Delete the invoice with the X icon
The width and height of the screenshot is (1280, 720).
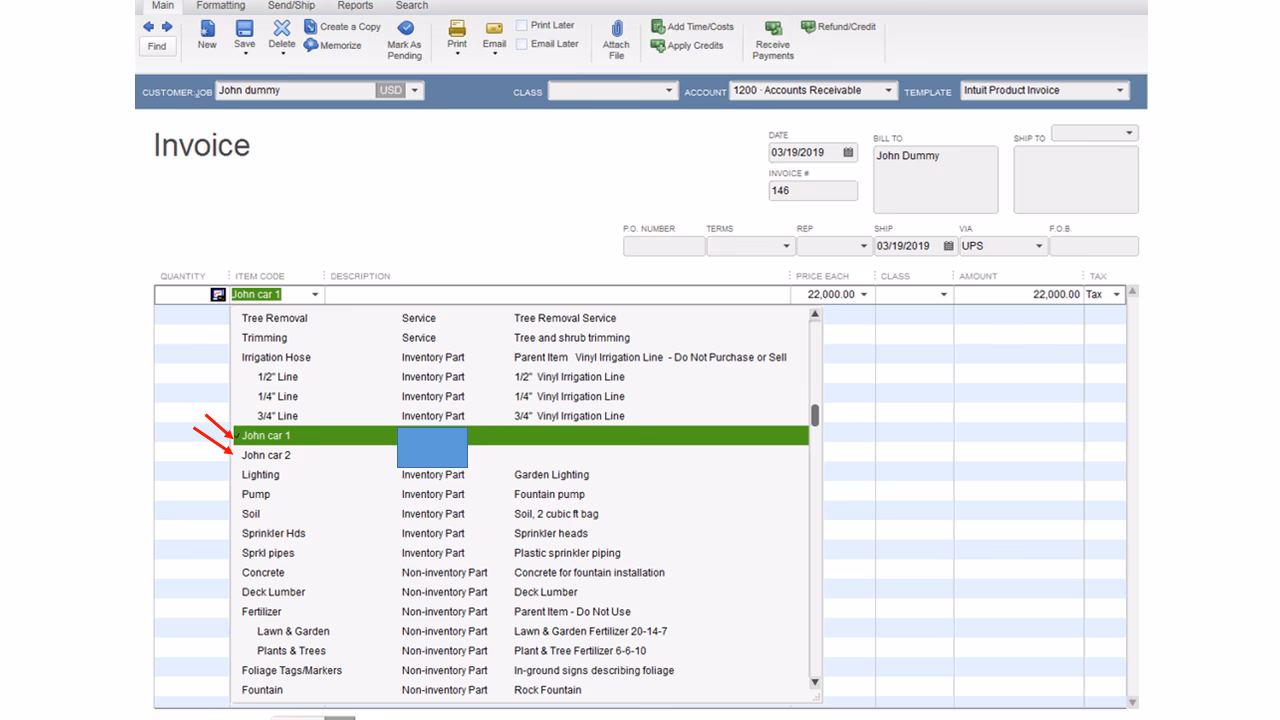(x=282, y=29)
